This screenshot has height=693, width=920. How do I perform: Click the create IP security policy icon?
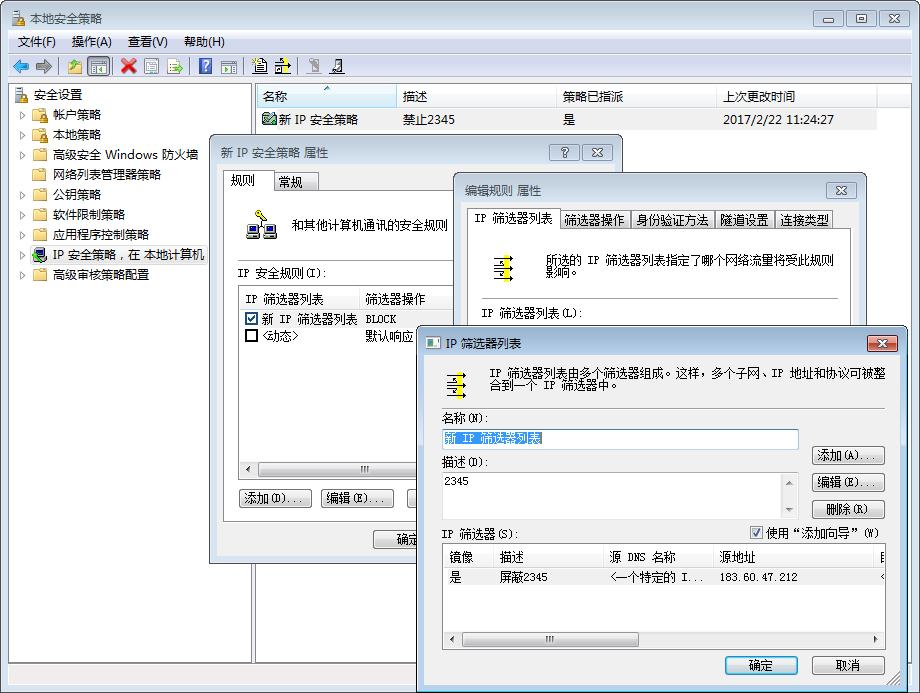(258, 66)
